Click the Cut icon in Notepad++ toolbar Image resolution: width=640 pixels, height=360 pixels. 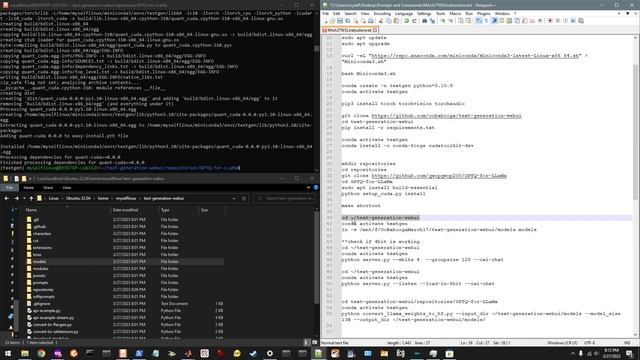tap(380, 20)
